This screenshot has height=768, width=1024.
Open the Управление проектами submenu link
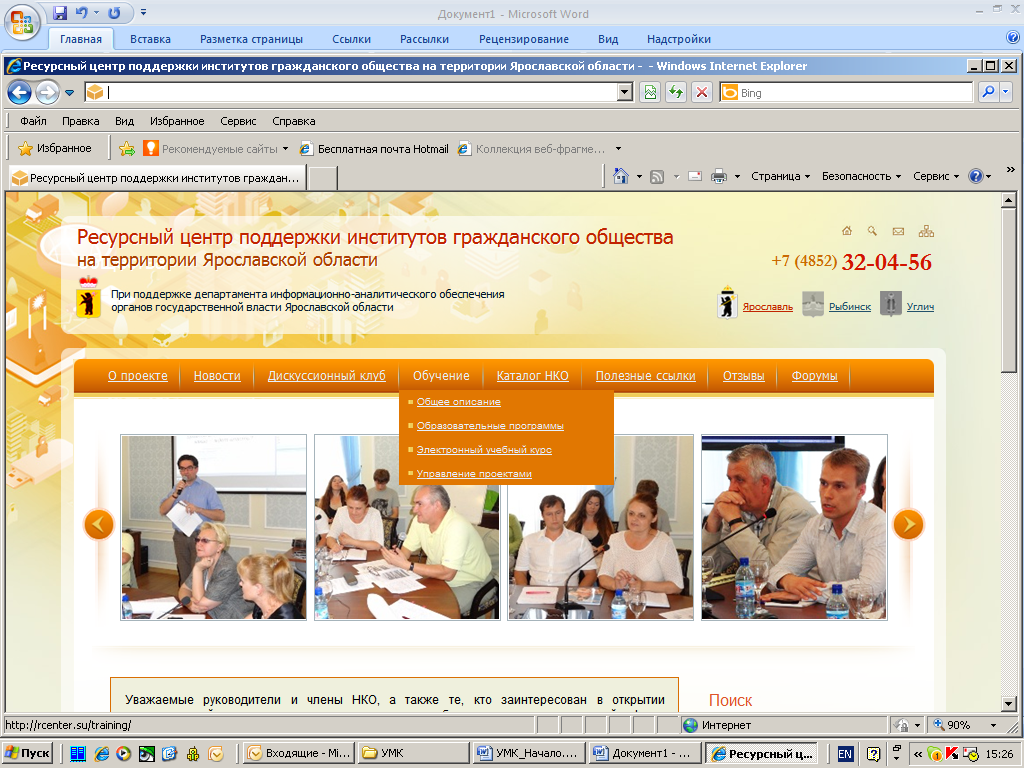(474, 474)
